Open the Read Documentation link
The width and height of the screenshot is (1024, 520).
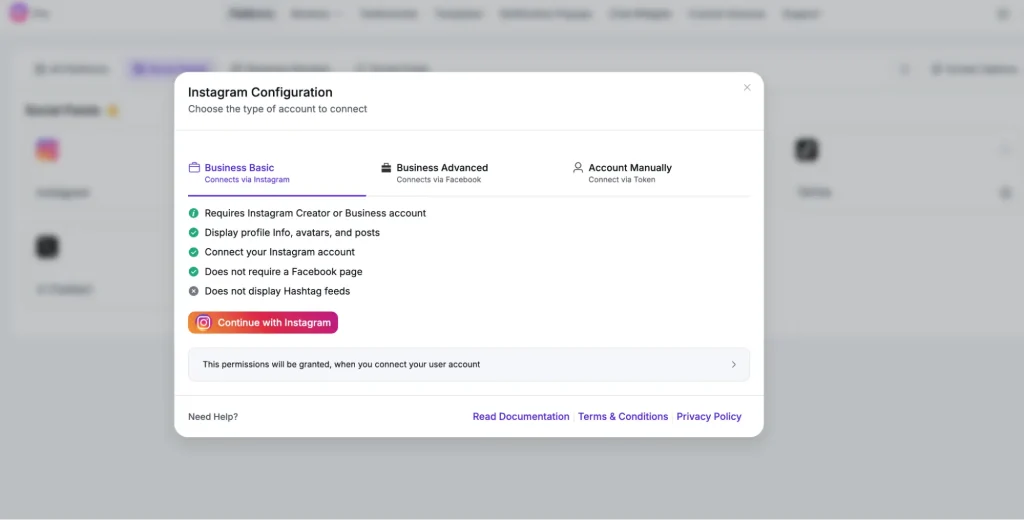(521, 417)
